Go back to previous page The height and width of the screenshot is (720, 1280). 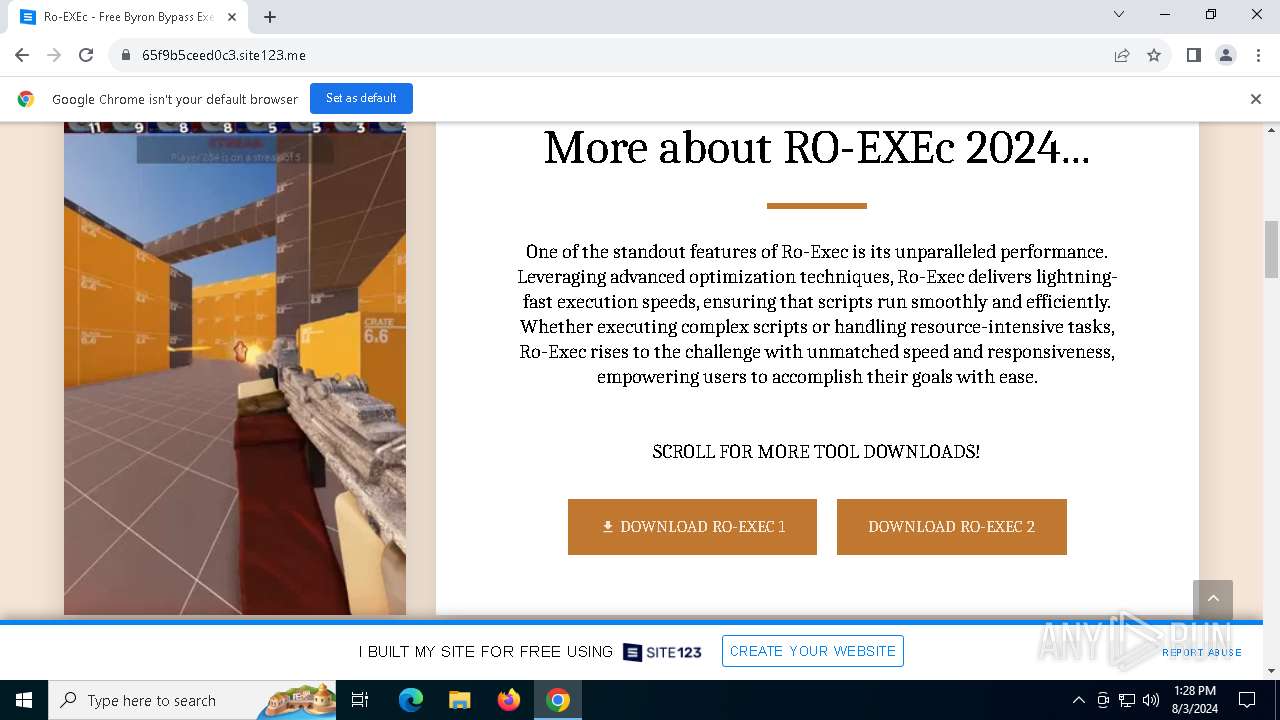tap(22, 55)
